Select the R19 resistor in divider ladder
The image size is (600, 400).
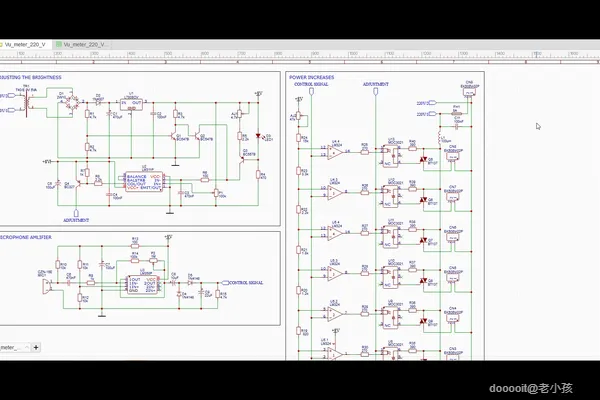[x=298, y=331]
